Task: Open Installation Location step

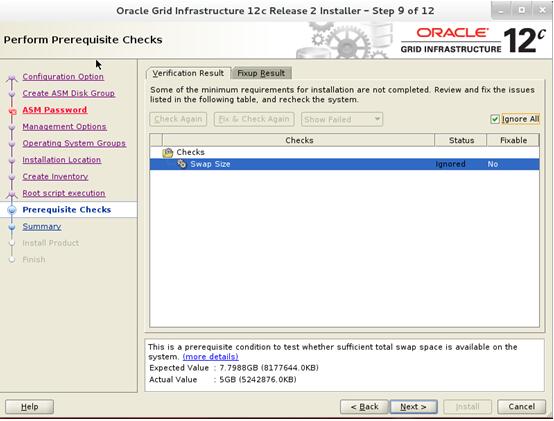Action: tap(62, 160)
